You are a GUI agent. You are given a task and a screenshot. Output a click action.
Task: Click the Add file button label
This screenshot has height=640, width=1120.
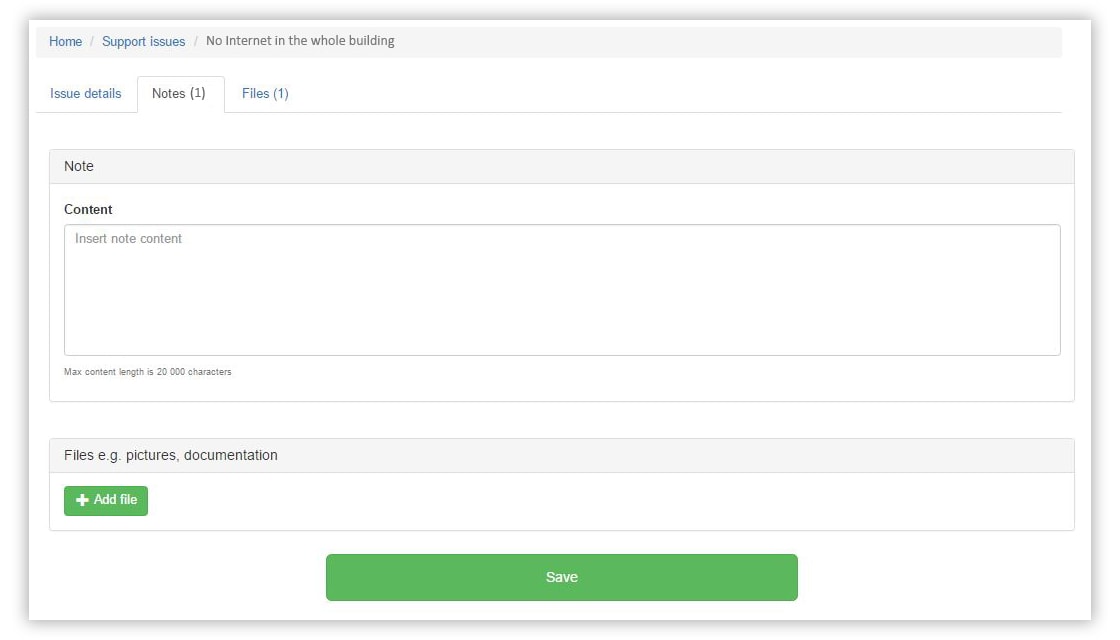coord(115,500)
